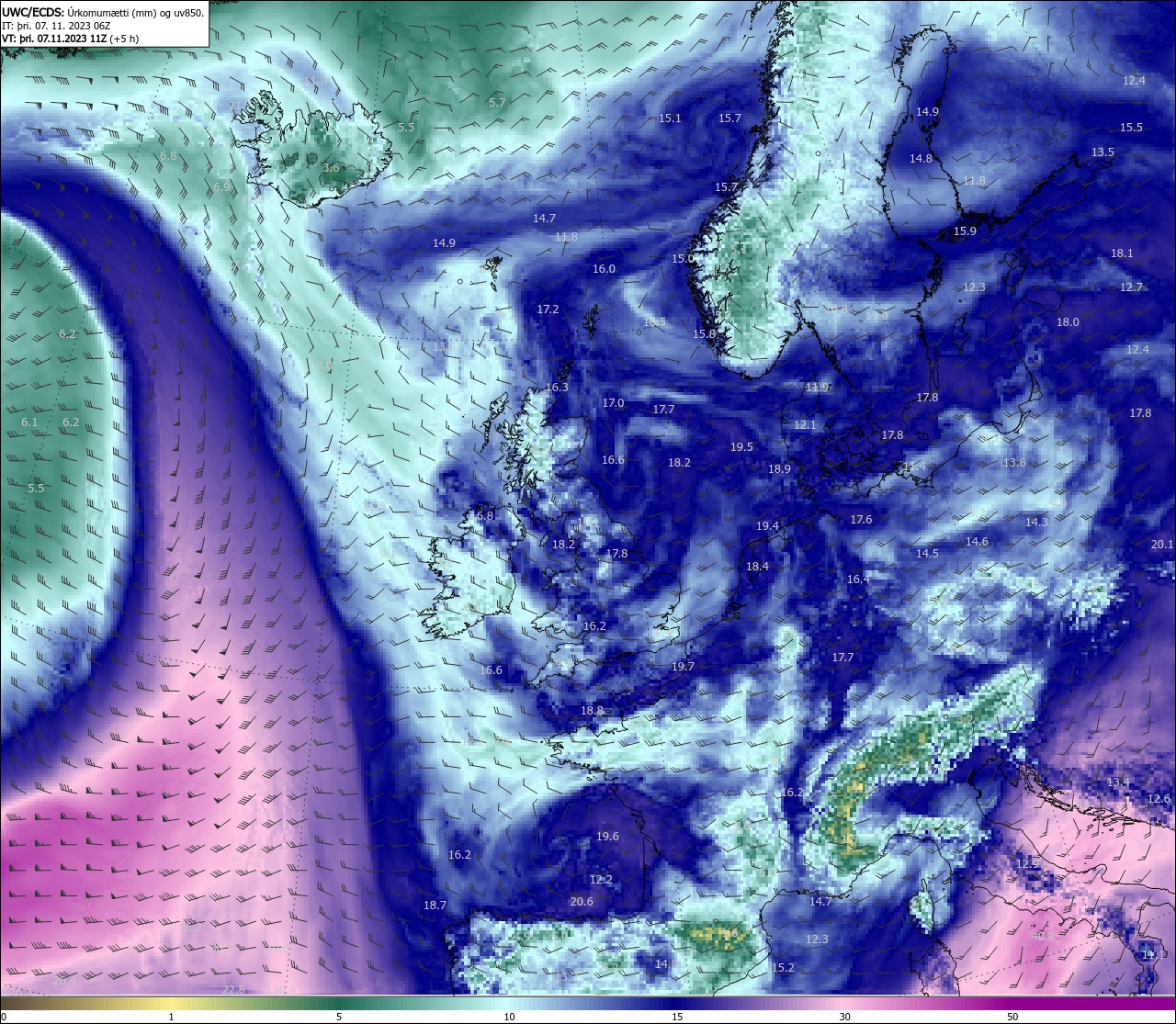
Task: Click the 19.6 value label
Action: 607,837
